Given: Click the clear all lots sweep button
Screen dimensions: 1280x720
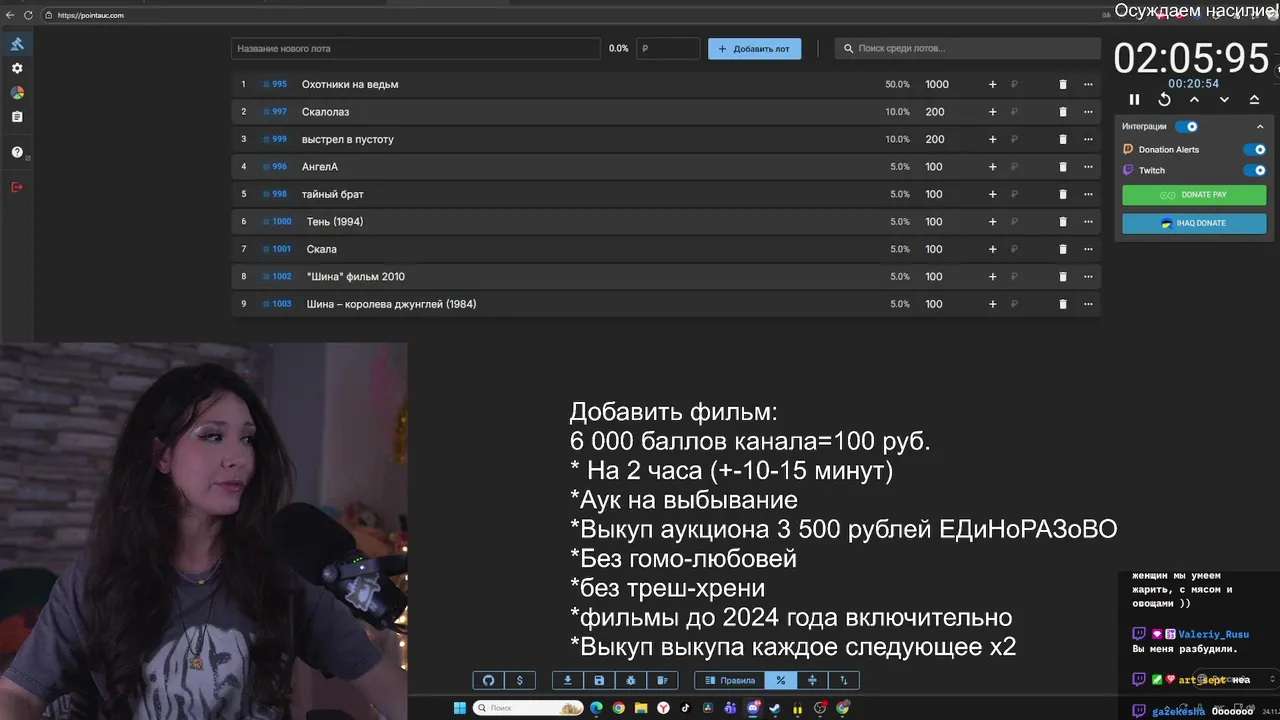Looking at the screenshot, I should click(x=661, y=680).
